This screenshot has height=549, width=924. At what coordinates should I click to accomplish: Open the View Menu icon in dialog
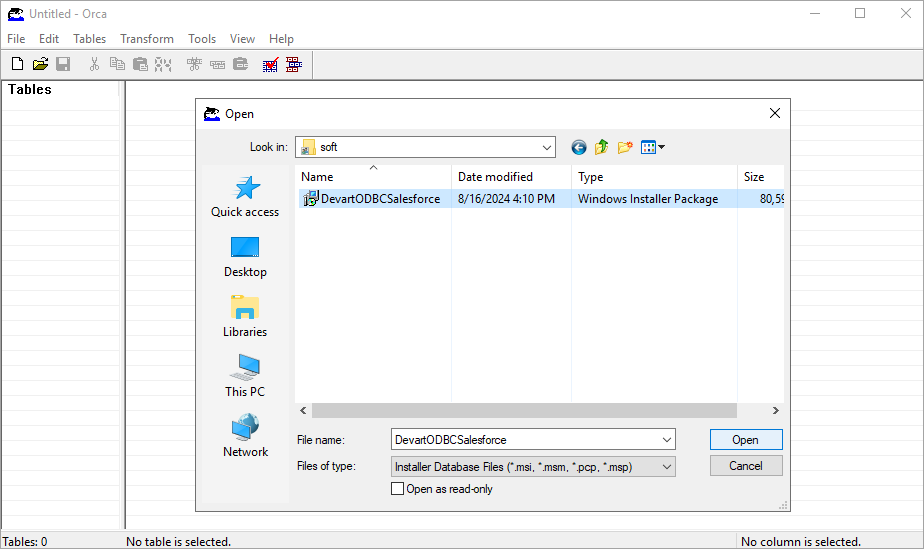pos(653,147)
